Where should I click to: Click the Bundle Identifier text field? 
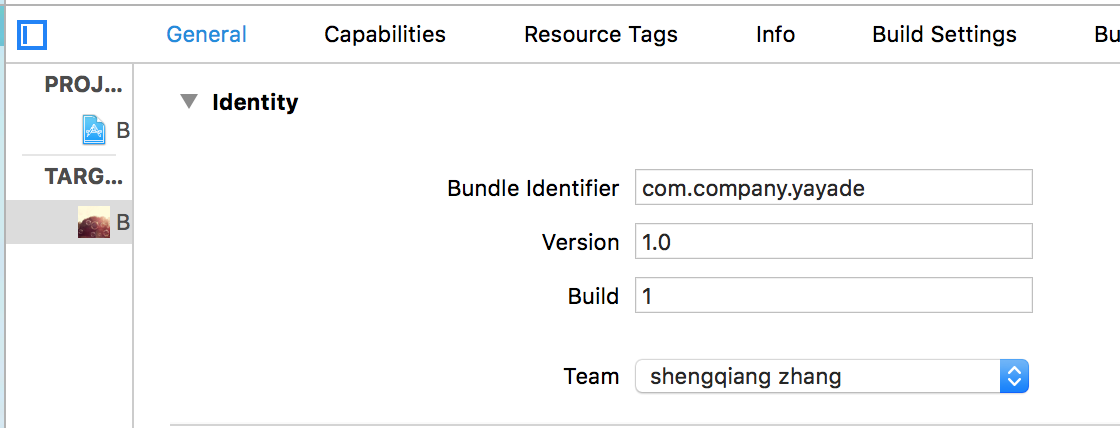[x=834, y=187]
